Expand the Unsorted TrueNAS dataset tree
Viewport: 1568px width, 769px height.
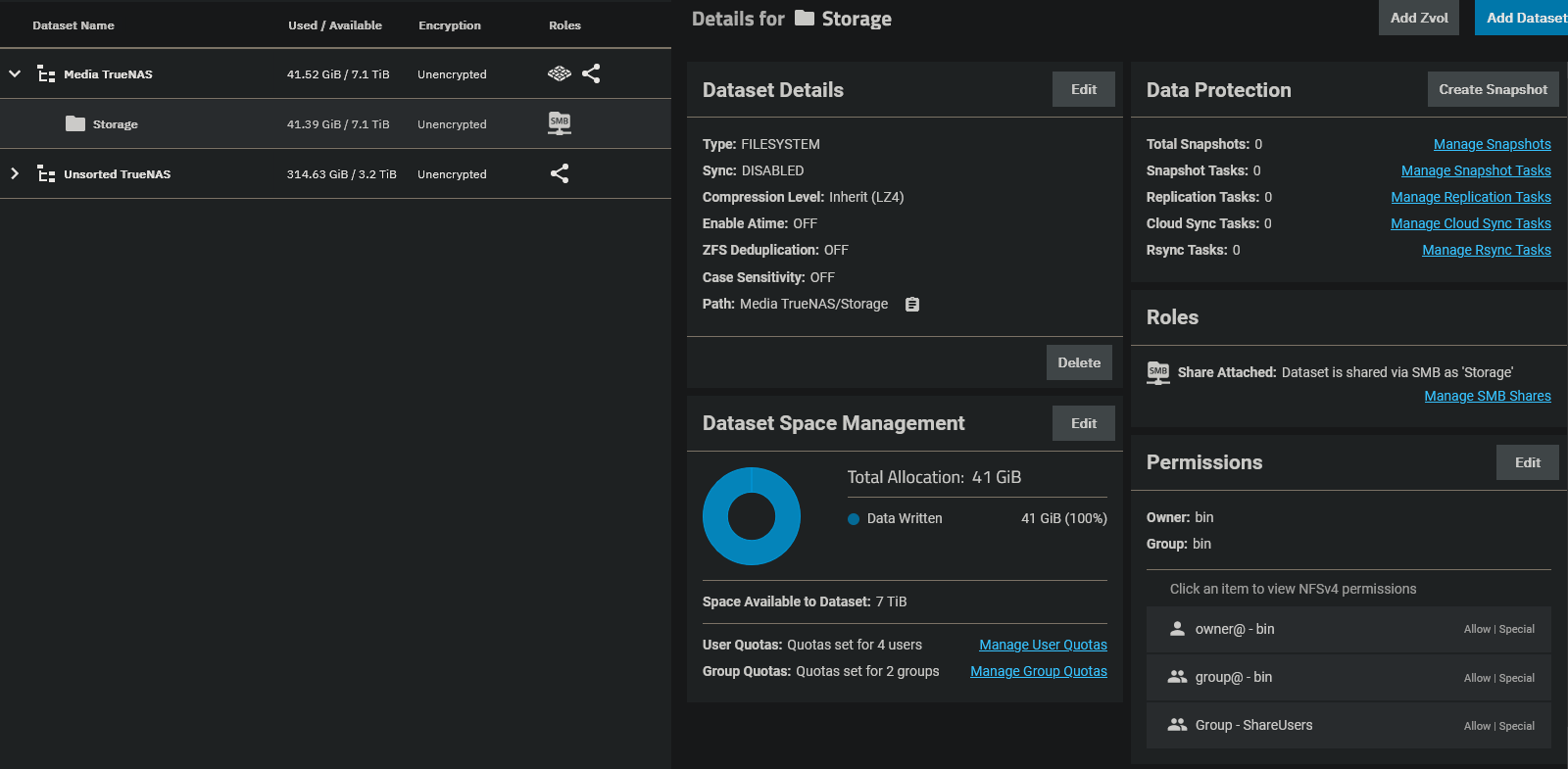(15, 173)
